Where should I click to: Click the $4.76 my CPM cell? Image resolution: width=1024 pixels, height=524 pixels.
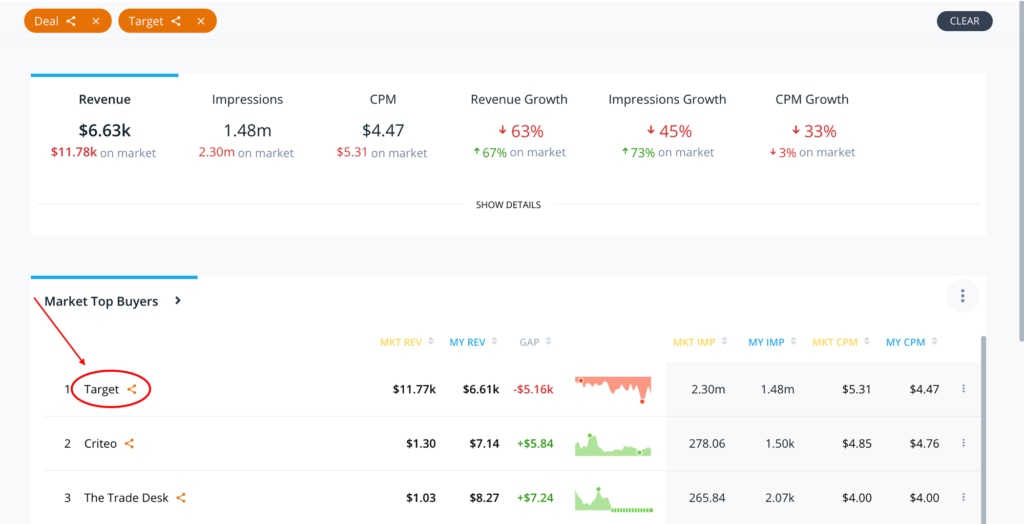[924, 444]
